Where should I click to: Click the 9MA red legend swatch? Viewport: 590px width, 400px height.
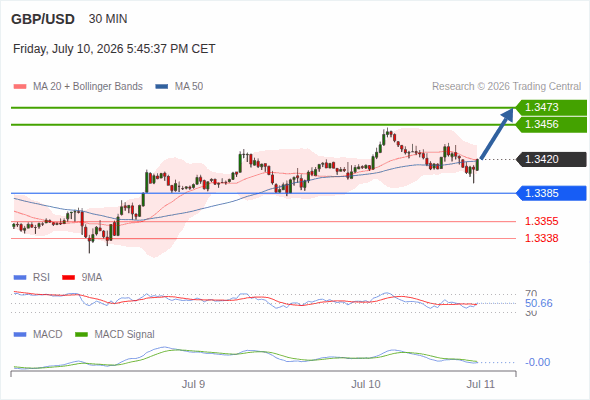point(68,278)
